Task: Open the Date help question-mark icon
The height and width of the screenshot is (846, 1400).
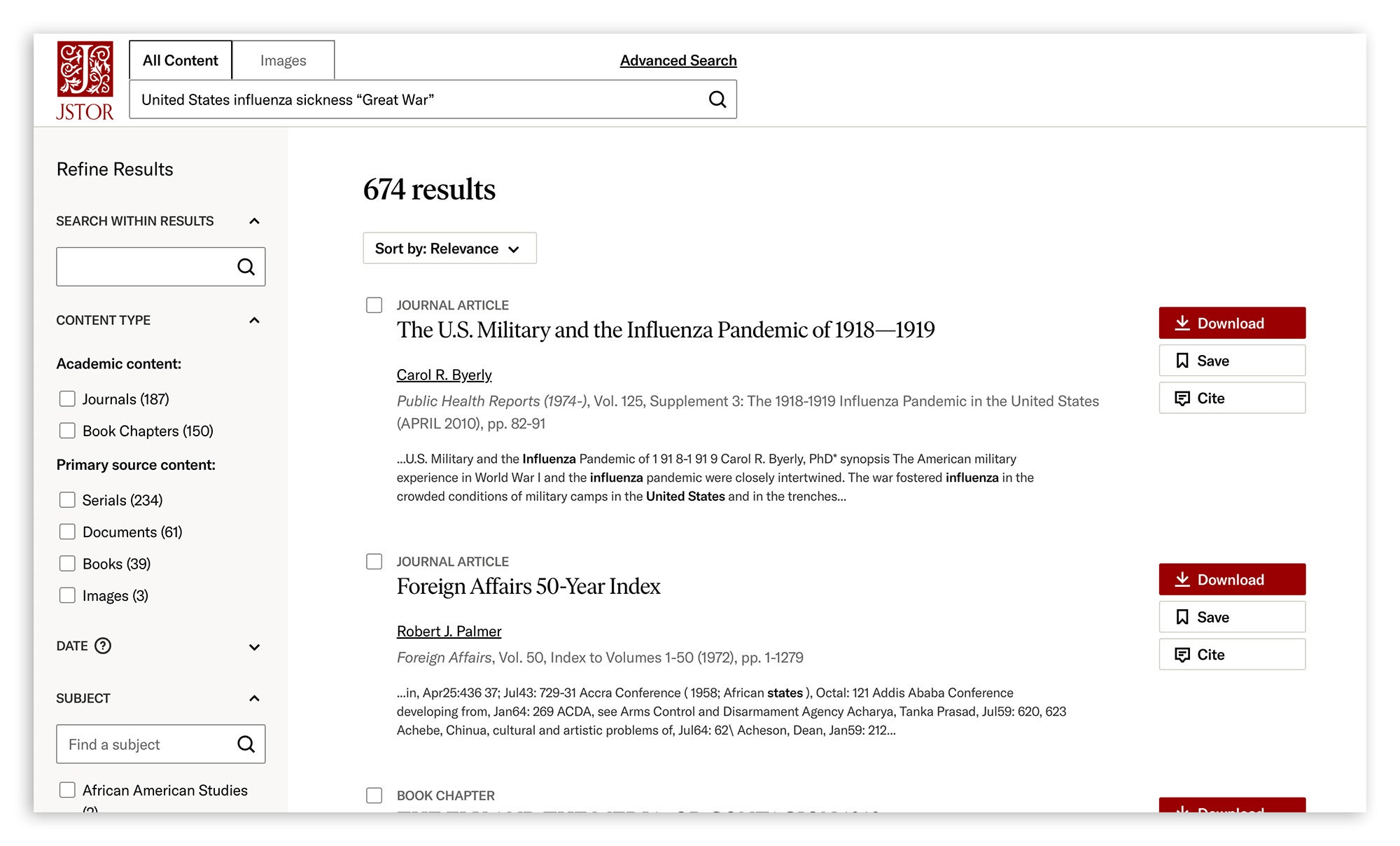Action: coord(103,646)
